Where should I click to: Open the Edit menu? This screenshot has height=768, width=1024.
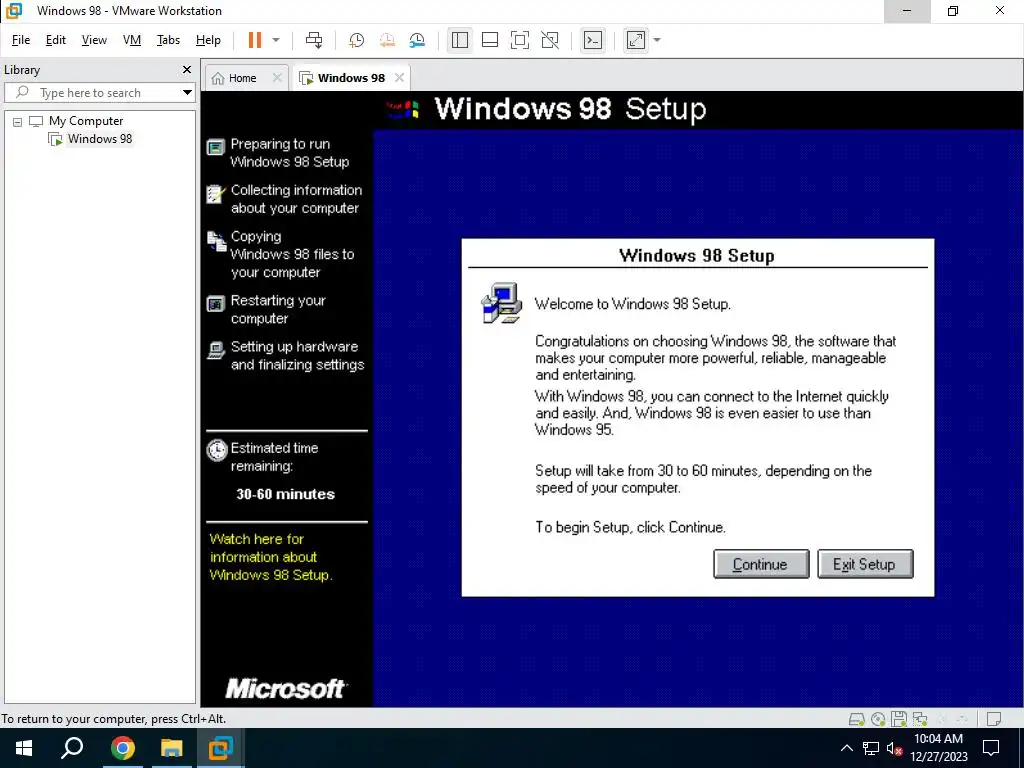point(56,40)
